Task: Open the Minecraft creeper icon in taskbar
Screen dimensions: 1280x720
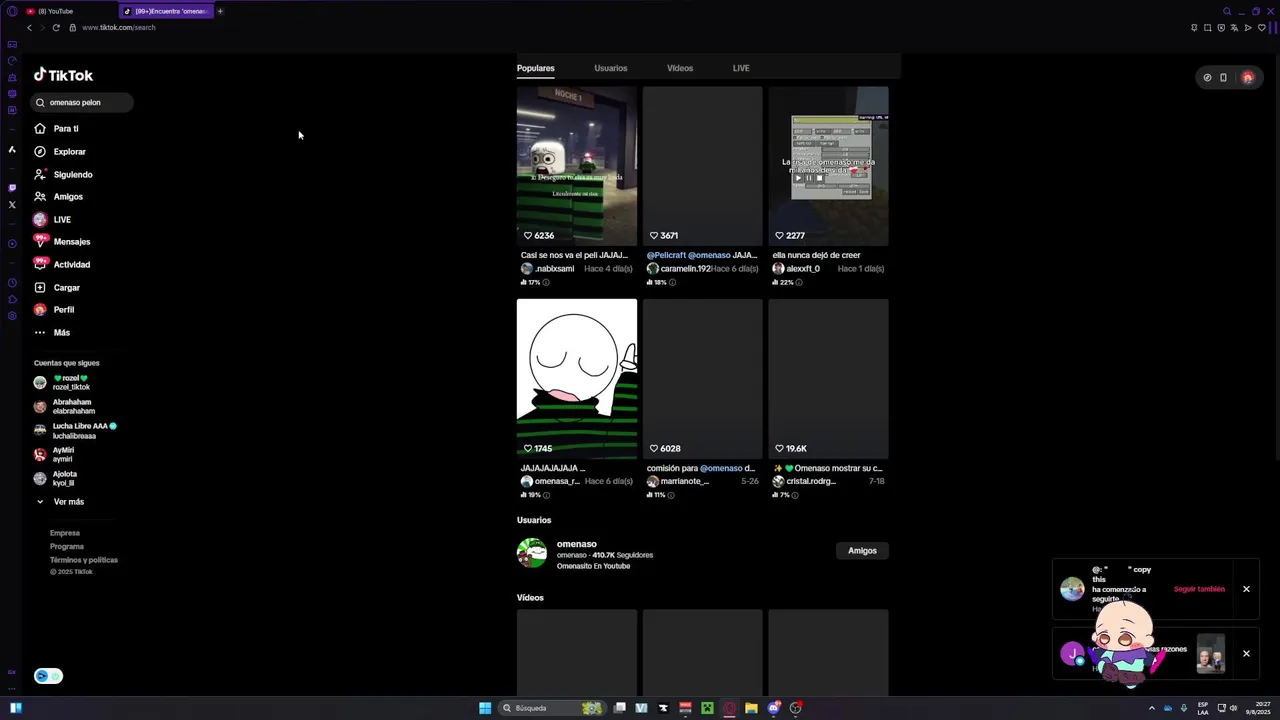Action: point(707,708)
